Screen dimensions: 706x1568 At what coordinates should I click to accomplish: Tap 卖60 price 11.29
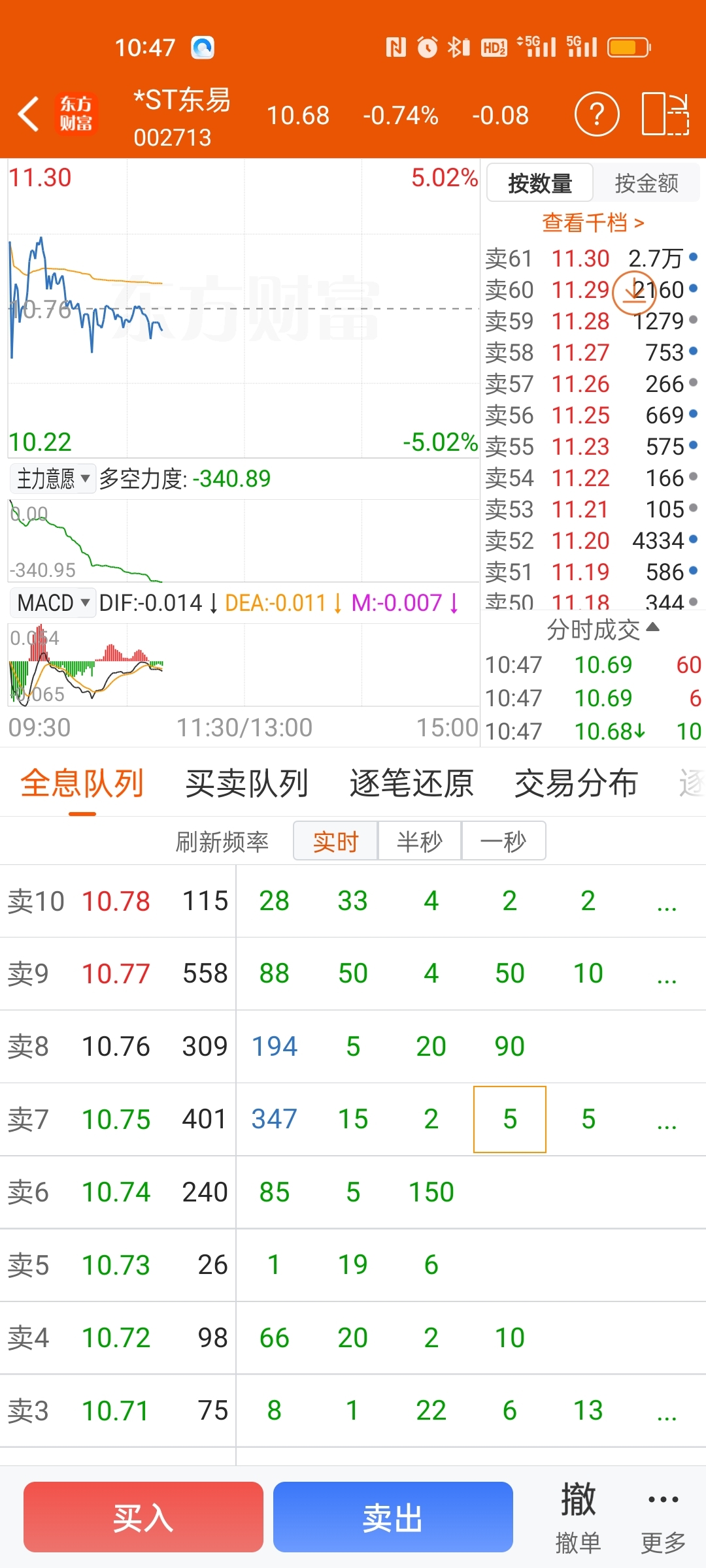pyautogui.click(x=580, y=289)
